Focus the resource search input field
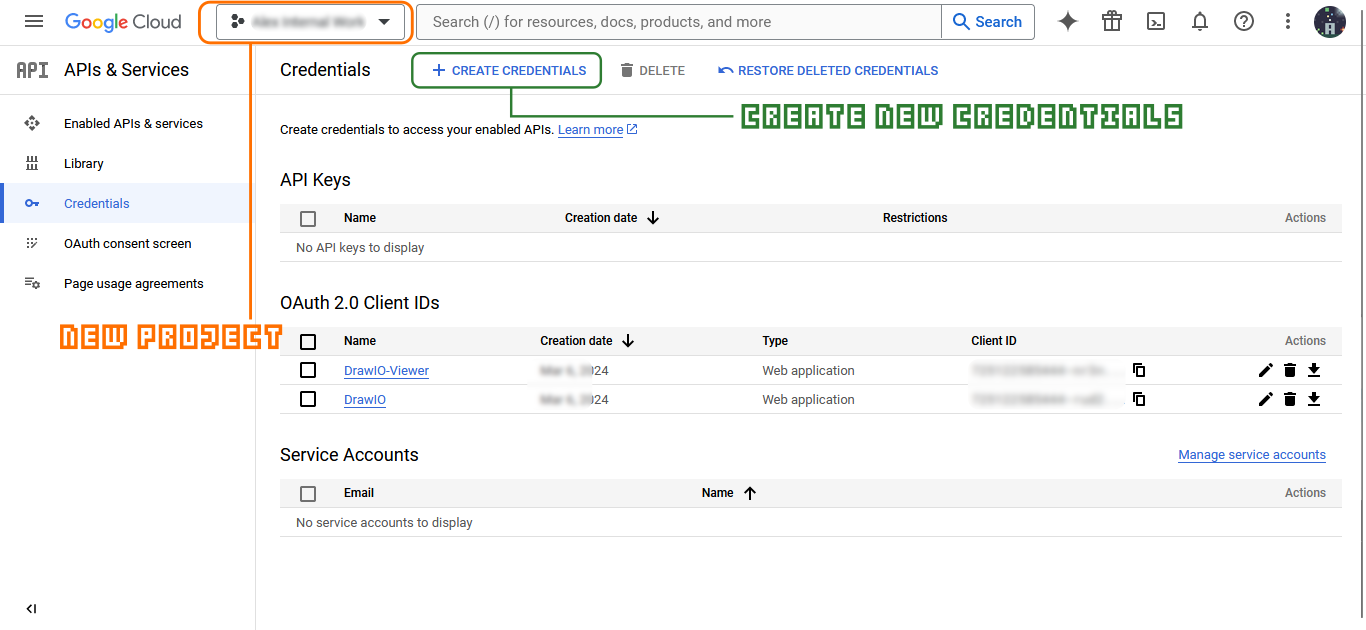The width and height of the screenshot is (1366, 630). [679, 22]
